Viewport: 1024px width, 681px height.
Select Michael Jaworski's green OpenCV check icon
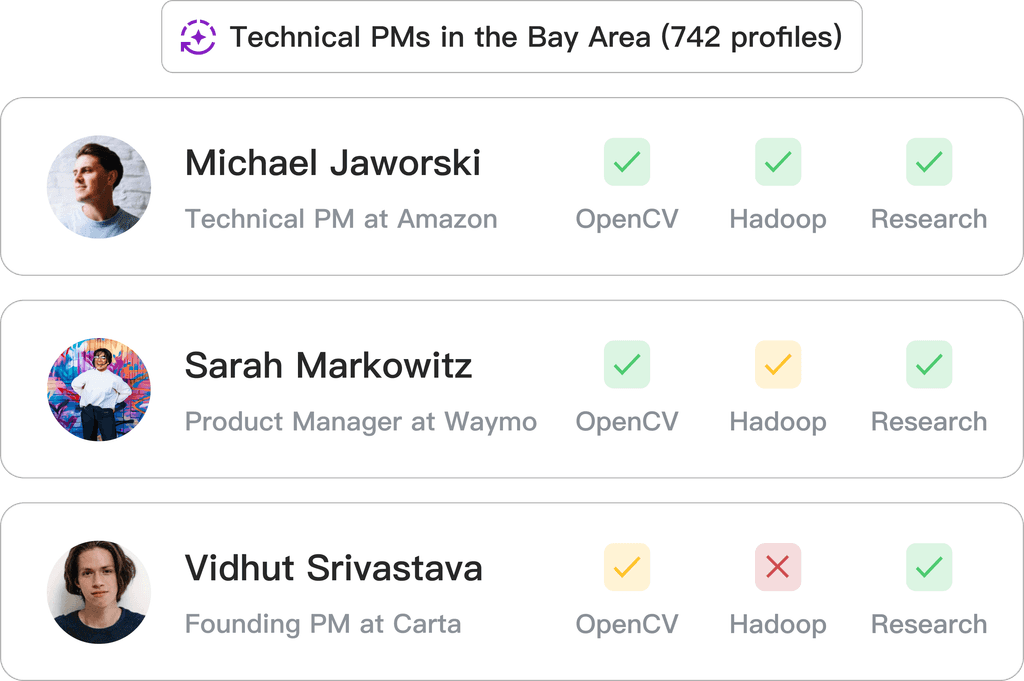pyautogui.click(x=627, y=161)
